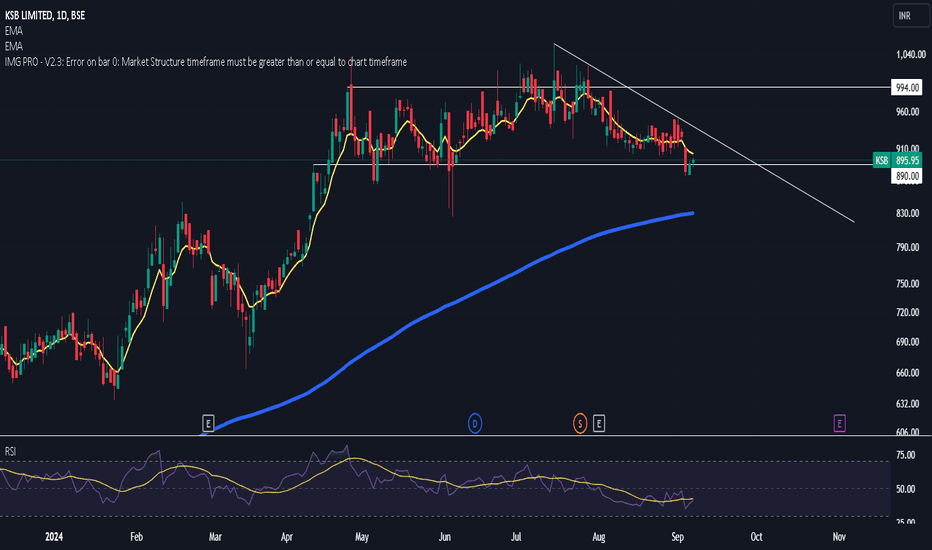Click the Nov label on time axis
932x550 pixels.
pos(839,536)
